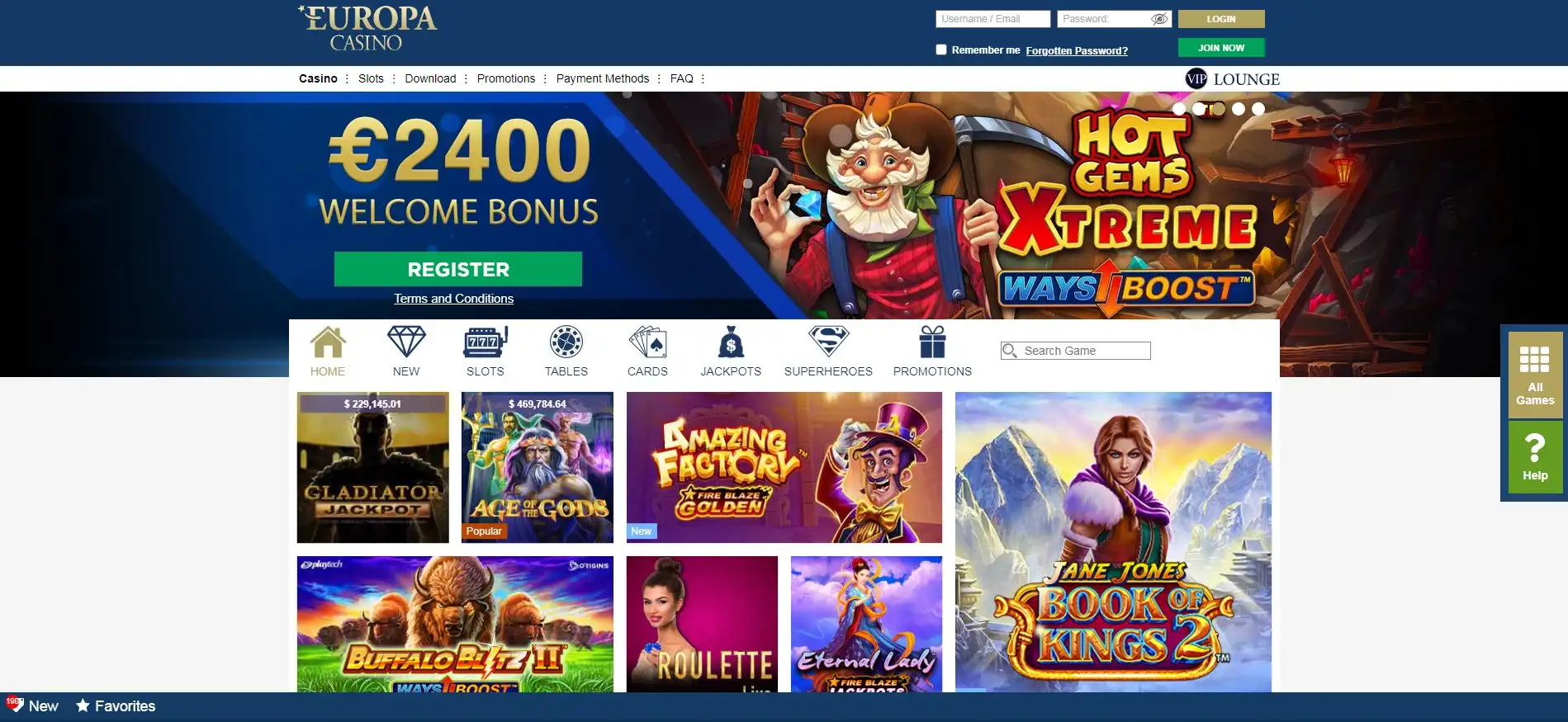The height and width of the screenshot is (722, 1568).
Task: Open the Superheroes category icon
Action: click(828, 342)
